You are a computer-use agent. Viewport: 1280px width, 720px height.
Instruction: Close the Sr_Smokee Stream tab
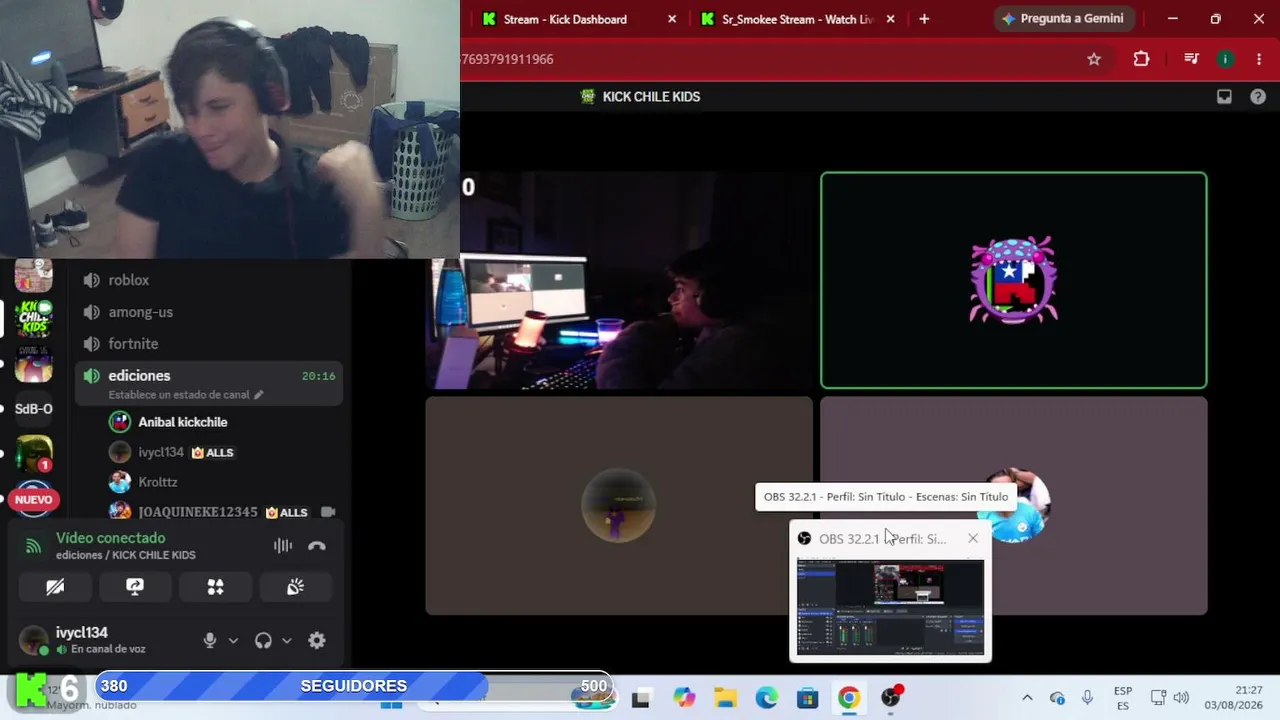click(x=890, y=19)
